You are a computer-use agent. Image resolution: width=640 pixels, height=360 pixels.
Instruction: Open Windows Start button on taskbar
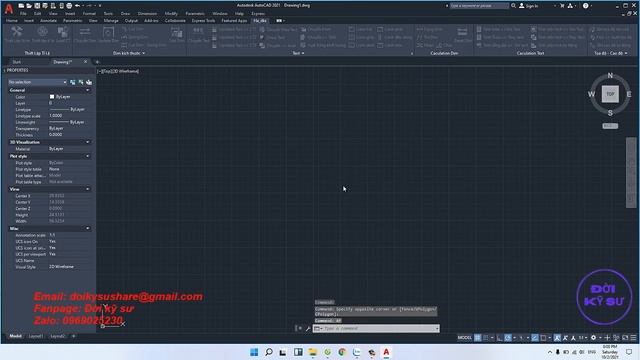click(254, 352)
